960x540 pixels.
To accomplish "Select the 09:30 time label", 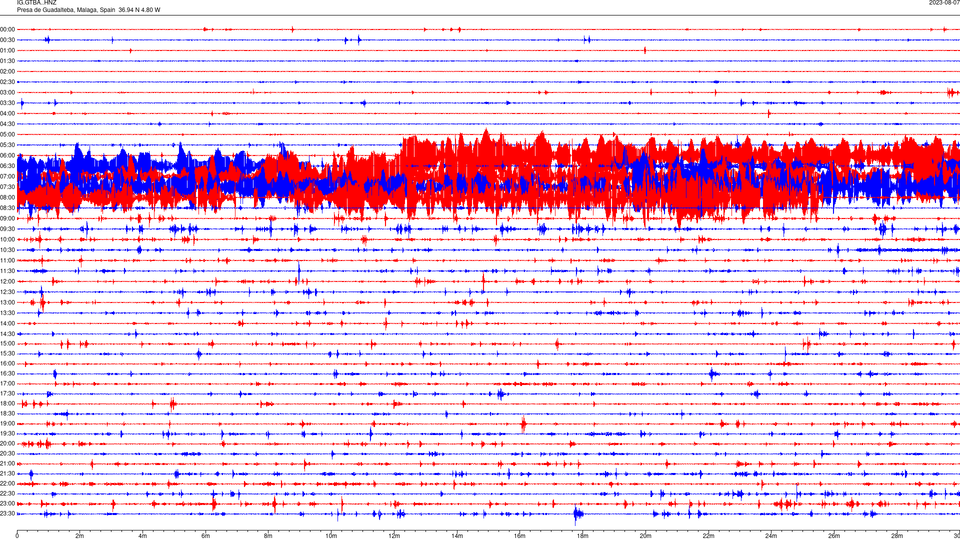I will click(7, 229).
